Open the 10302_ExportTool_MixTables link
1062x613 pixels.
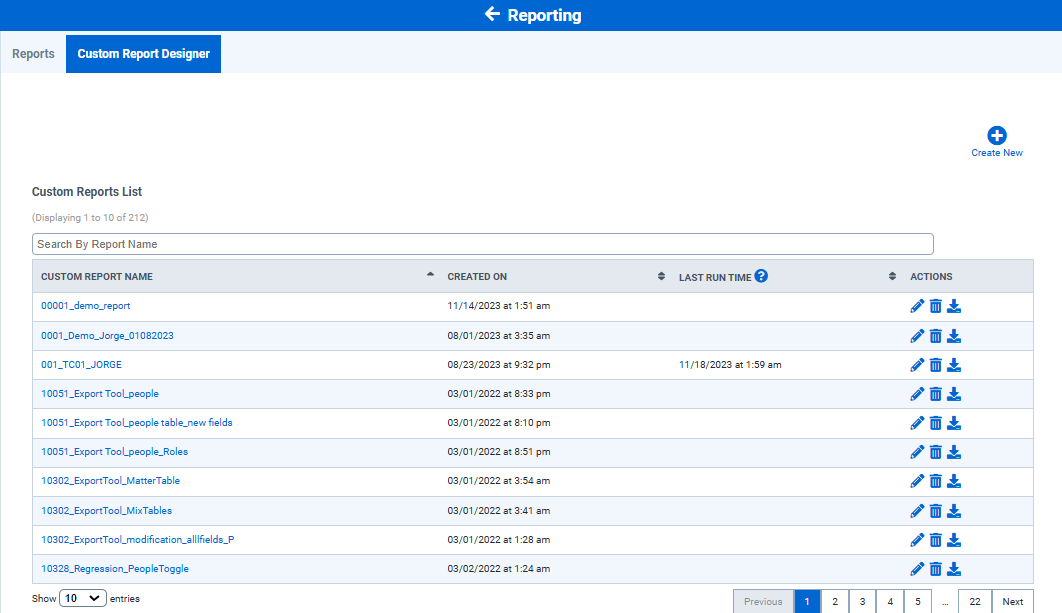106,511
